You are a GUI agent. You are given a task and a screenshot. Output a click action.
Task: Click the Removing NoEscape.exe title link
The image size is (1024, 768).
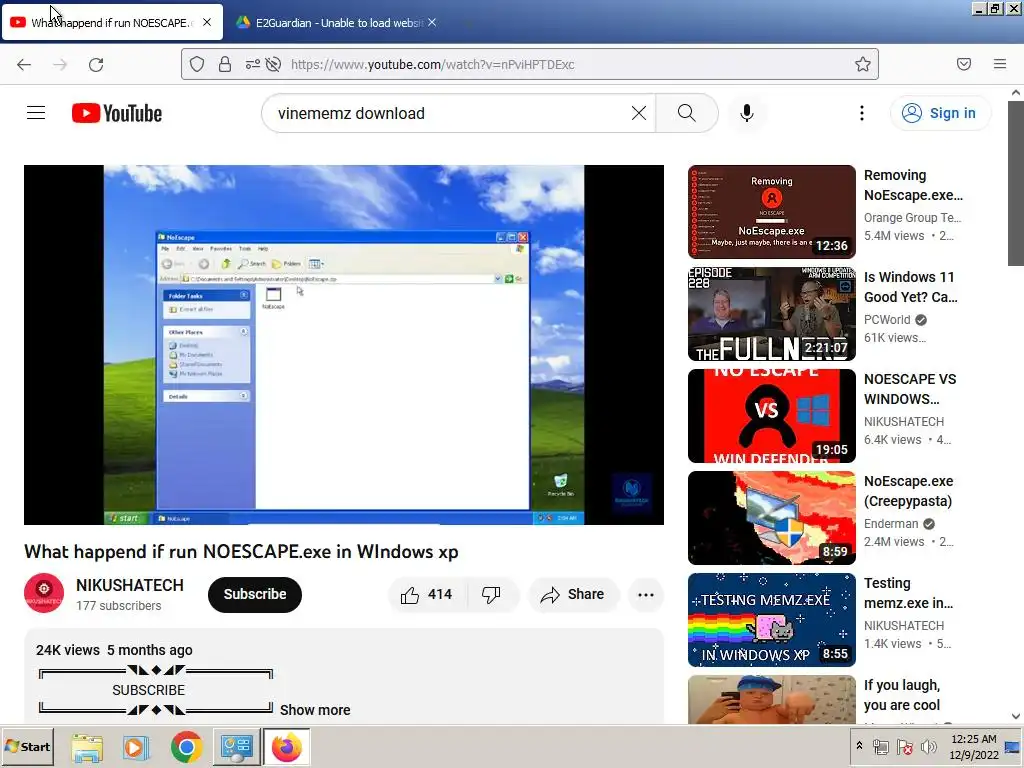click(913, 185)
